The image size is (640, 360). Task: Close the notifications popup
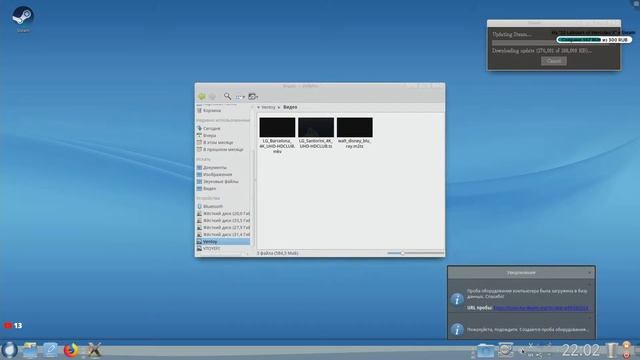589,273
